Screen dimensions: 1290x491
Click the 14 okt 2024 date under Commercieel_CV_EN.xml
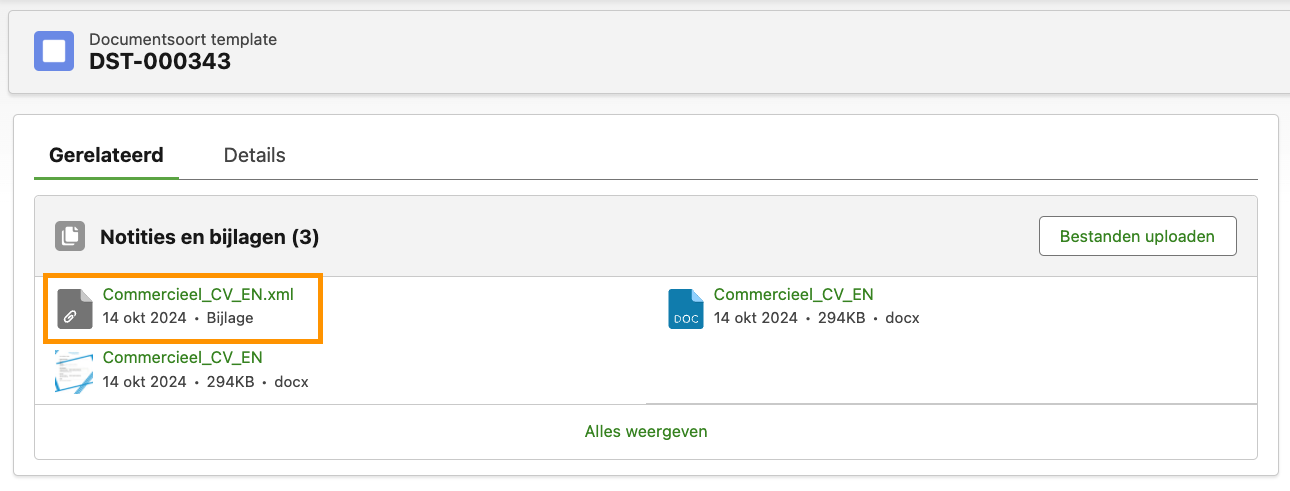pos(144,318)
